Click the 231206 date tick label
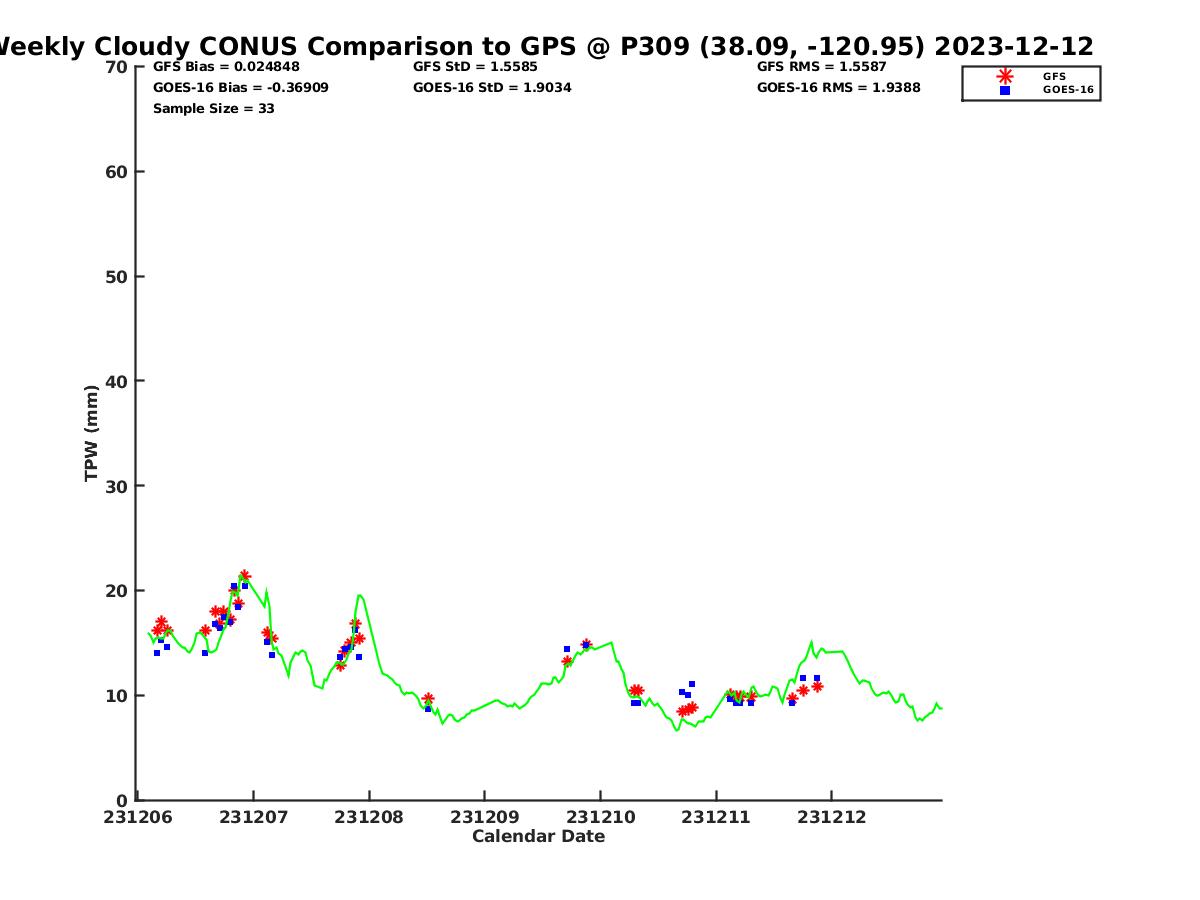The width and height of the screenshot is (1200, 900). pos(138,817)
